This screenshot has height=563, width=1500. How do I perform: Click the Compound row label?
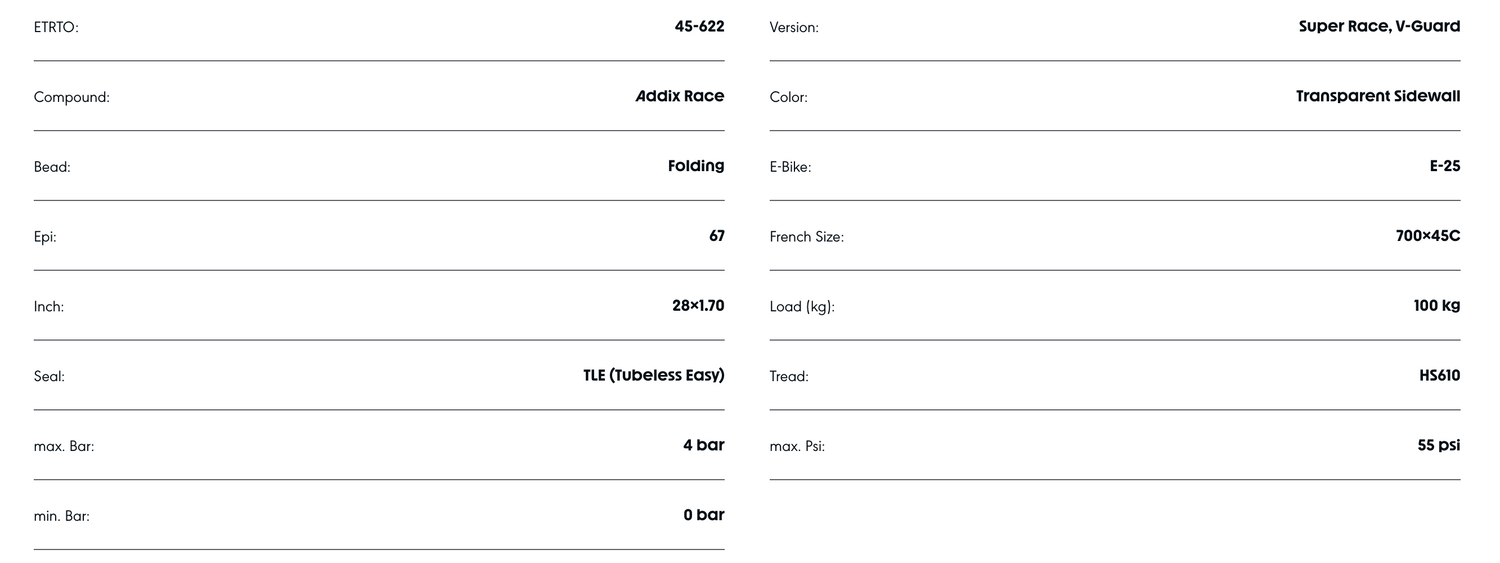[72, 97]
